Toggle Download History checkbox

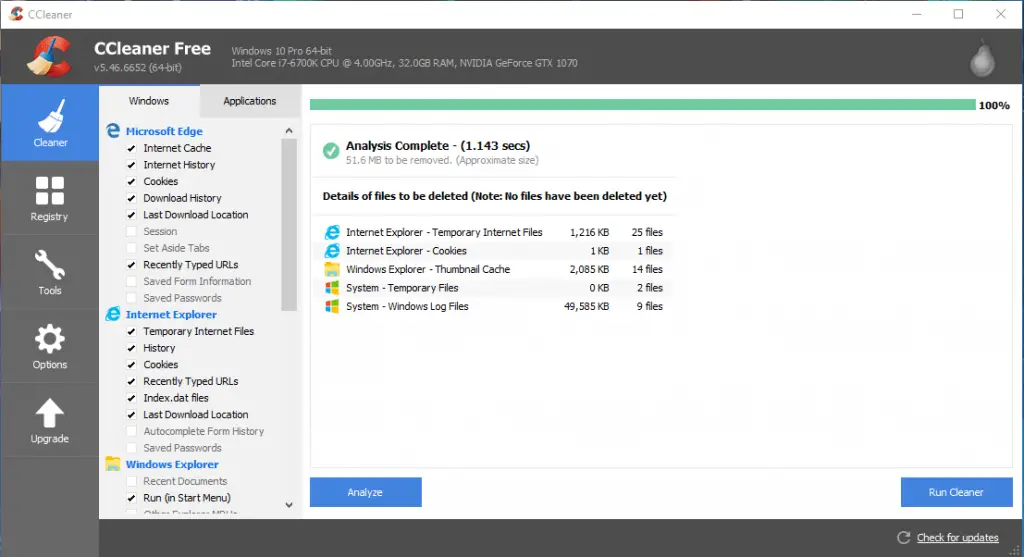click(x=131, y=198)
